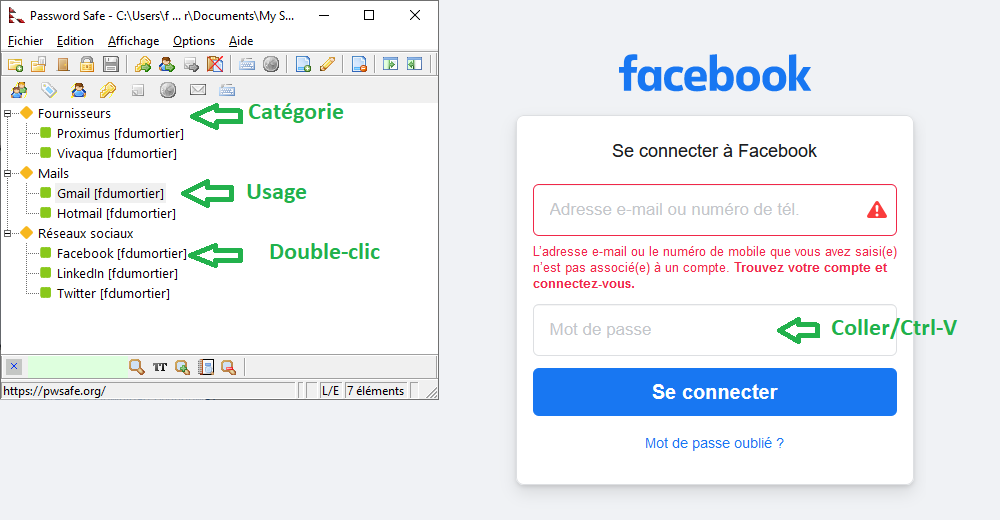
Task: Select the Facebook [fdumortier] entry
Action: [121, 253]
